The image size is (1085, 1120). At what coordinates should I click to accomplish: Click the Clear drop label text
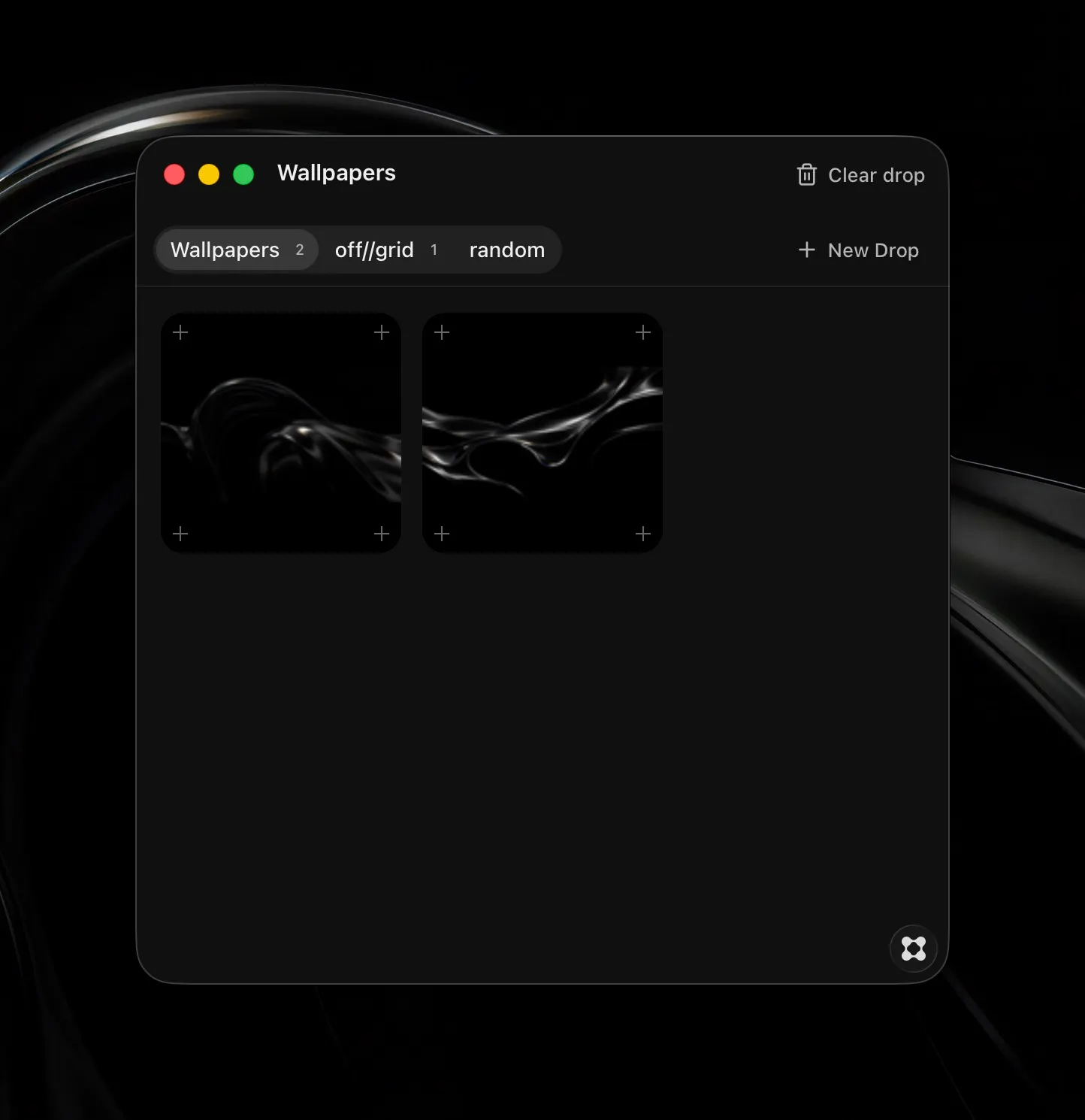(876, 175)
